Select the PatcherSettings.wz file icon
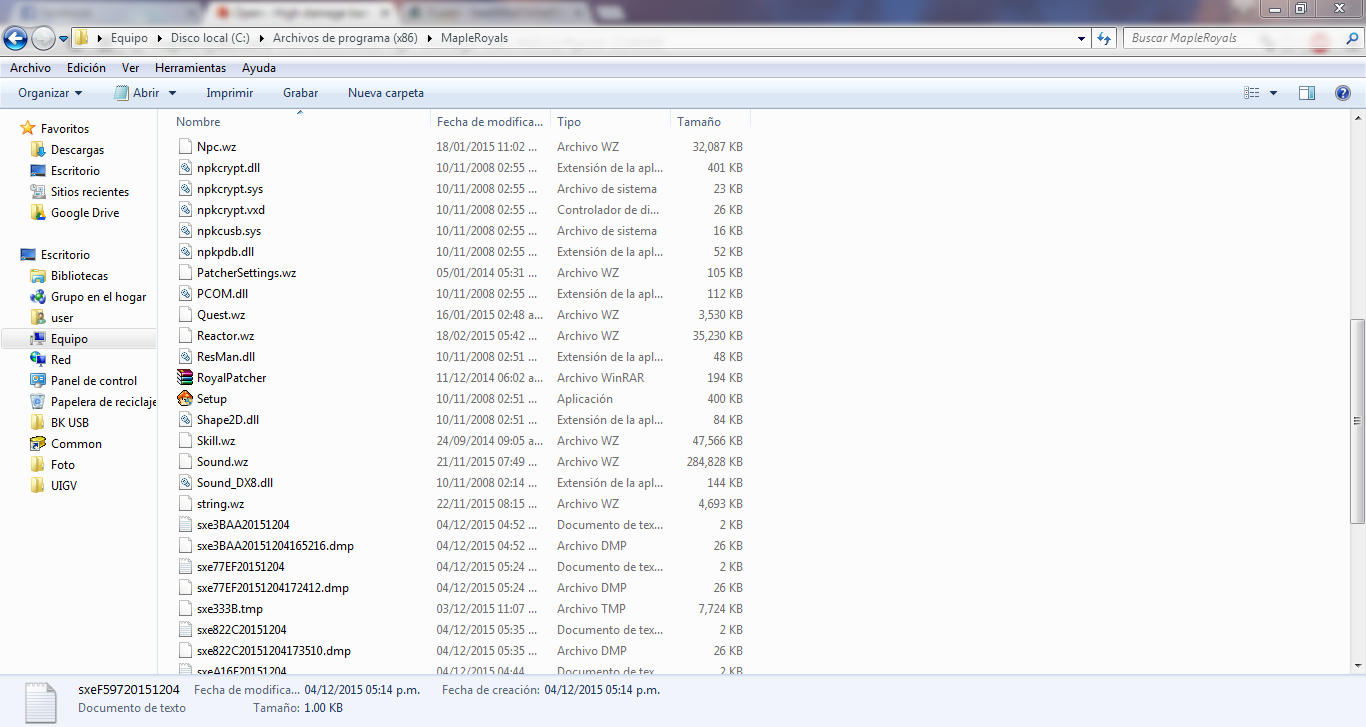Screen dimensions: 1366x727 tap(185, 272)
